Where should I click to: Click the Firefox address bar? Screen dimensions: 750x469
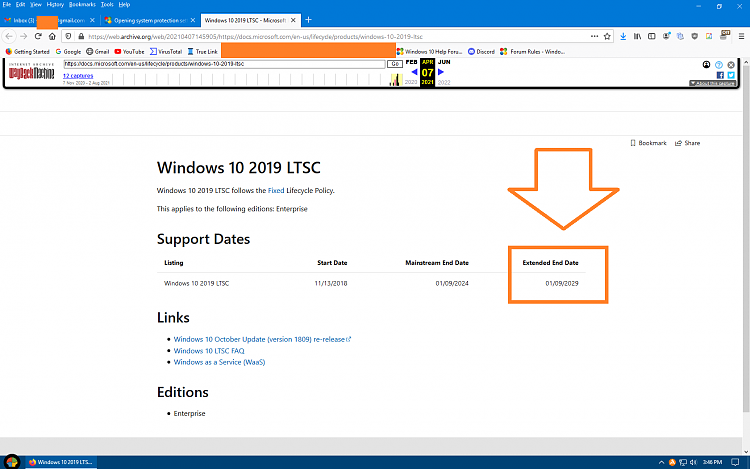[x=337, y=36]
